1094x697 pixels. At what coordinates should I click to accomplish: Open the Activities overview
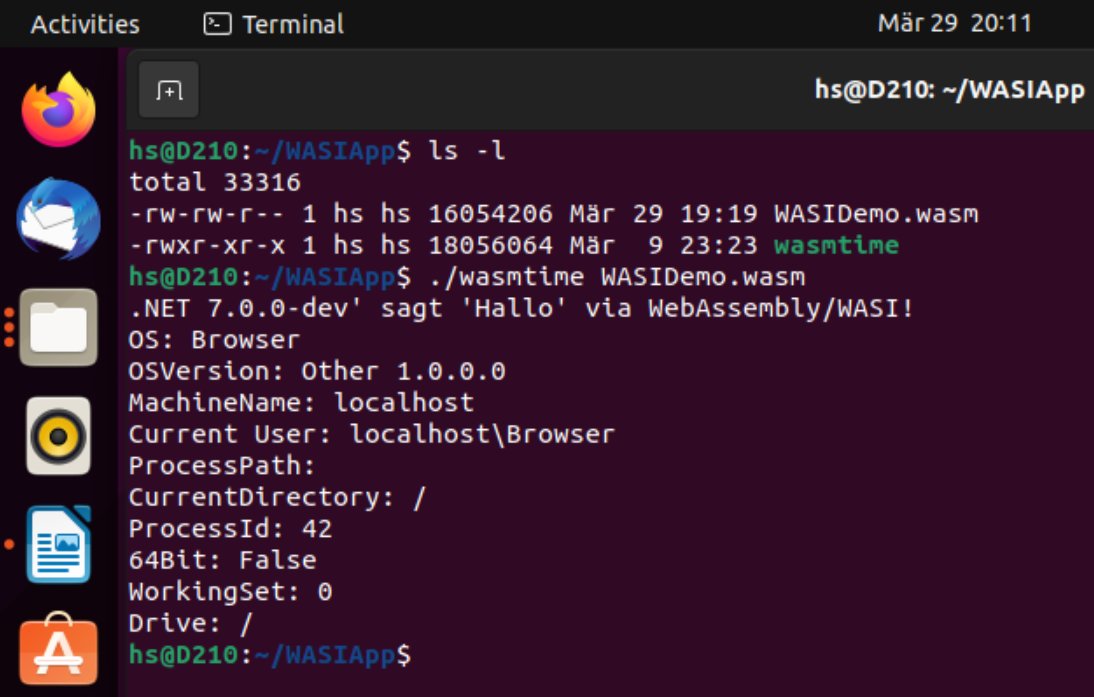pos(85,24)
